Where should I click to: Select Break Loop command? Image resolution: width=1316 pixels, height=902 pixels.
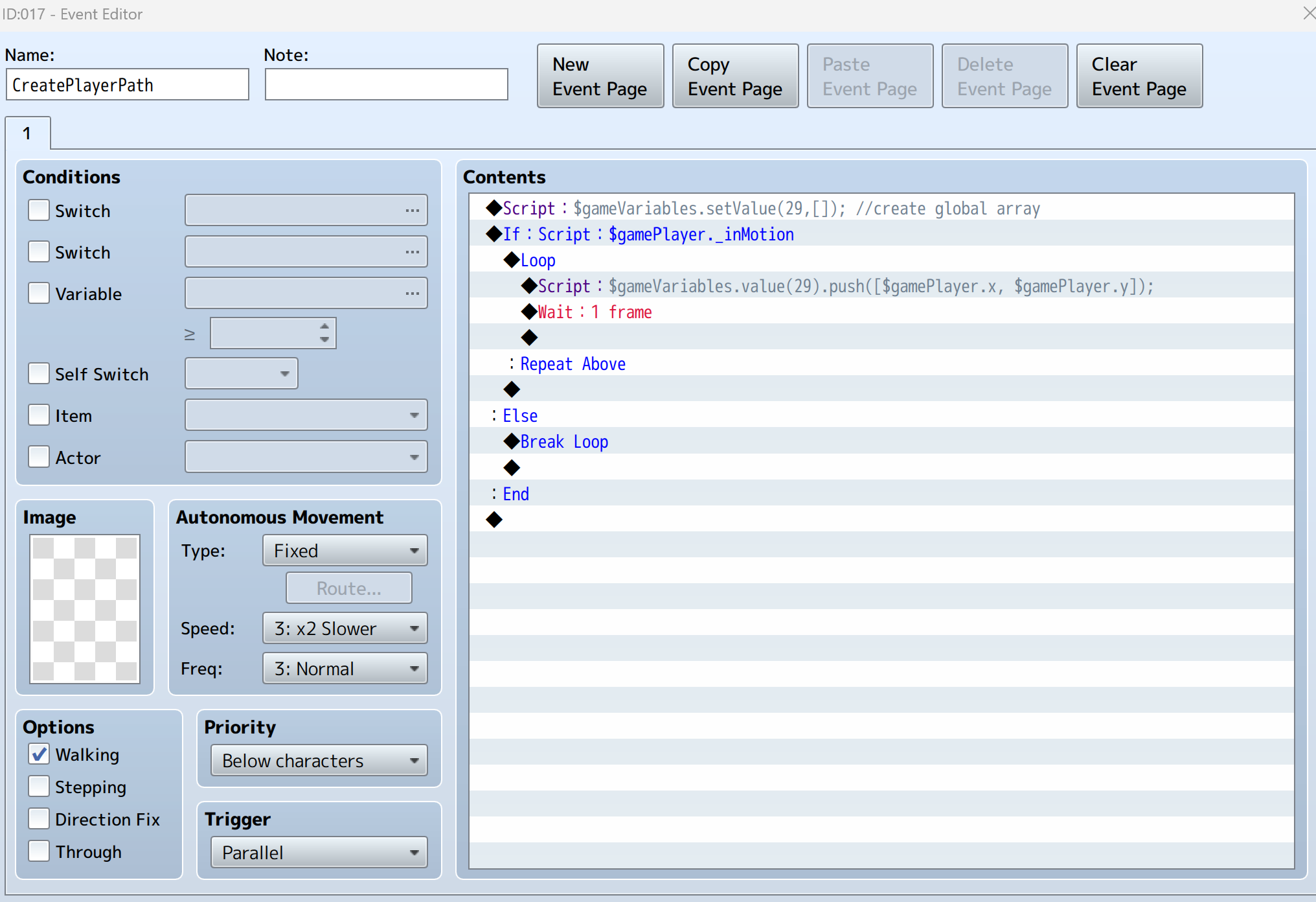(881, 441)
